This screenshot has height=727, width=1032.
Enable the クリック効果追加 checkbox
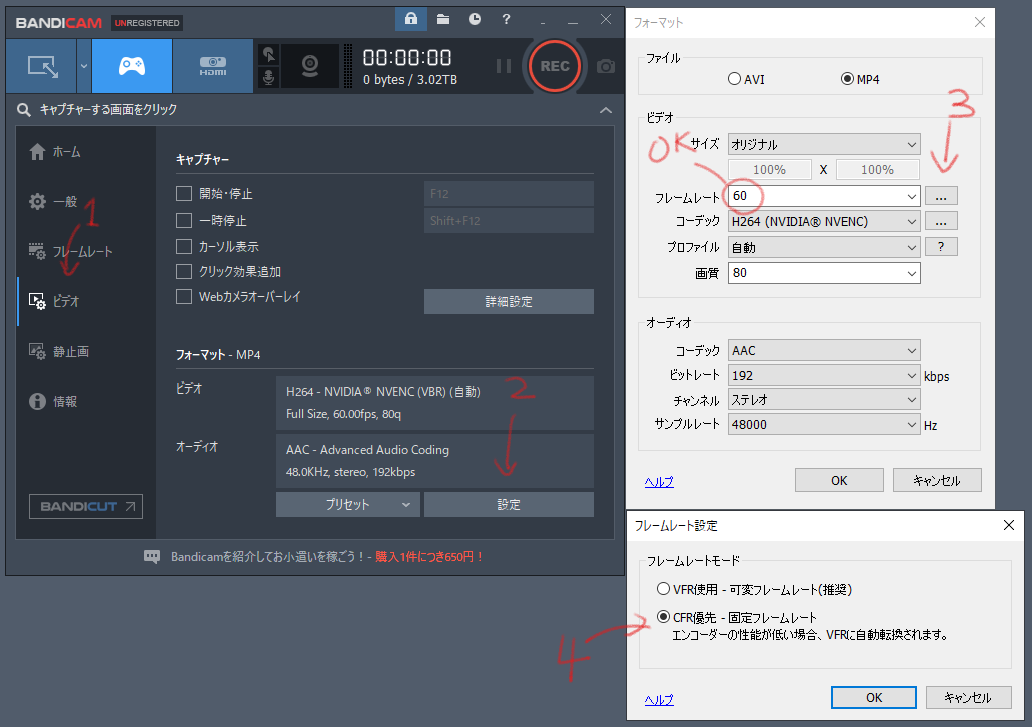pos(184,272)
